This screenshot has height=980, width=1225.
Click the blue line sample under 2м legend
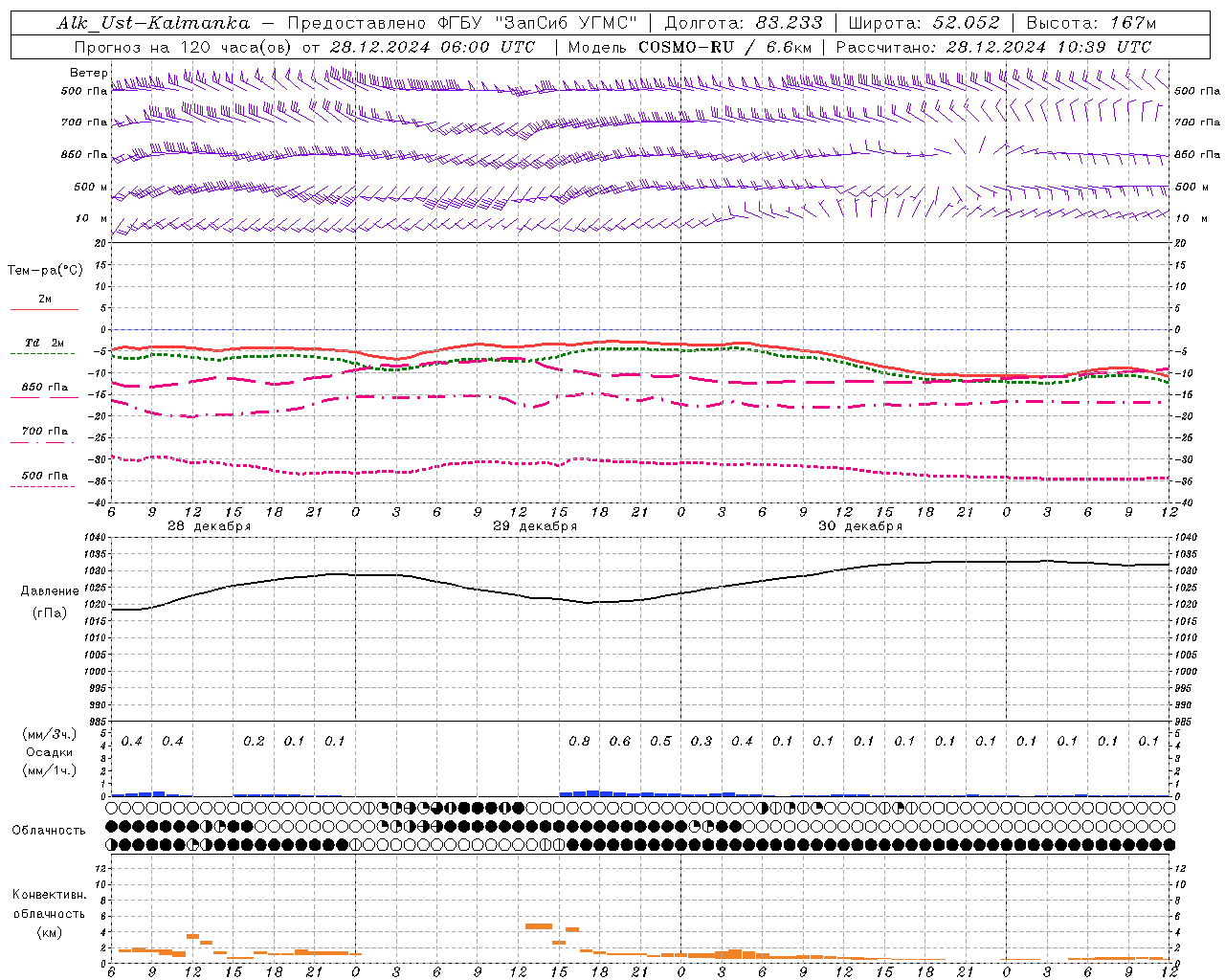click(44, 309)
